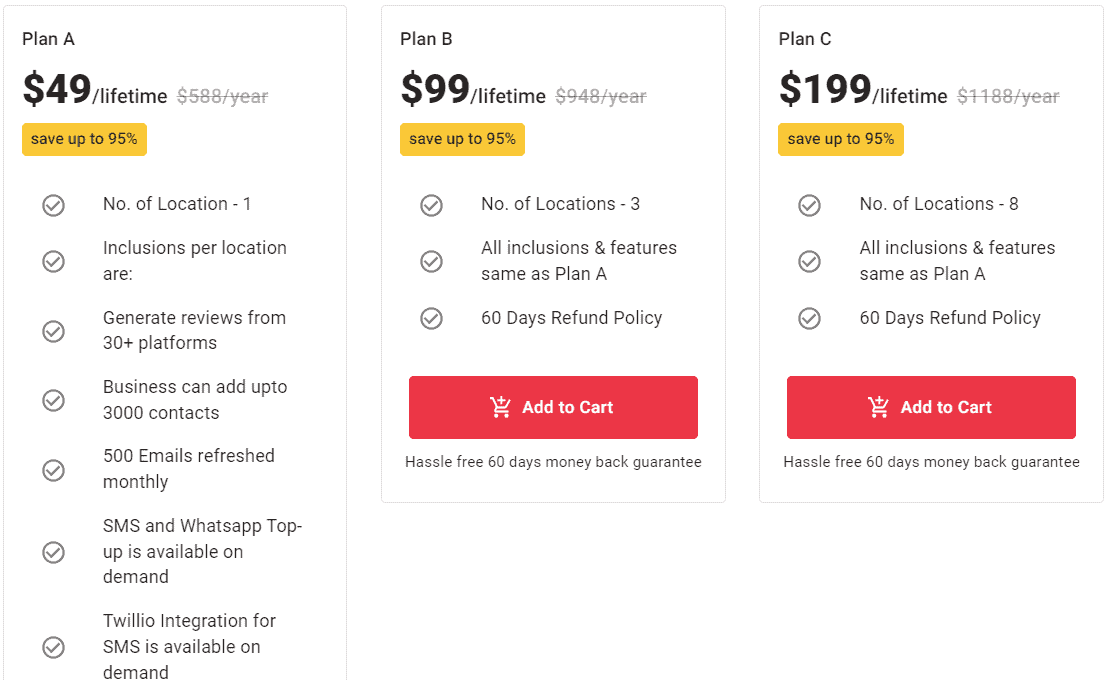This screenshot has width=1105, height=680.
Task: Click the checkmark beside Plan B's '60 Days Refund Policy'
Action: click(431, 318)
